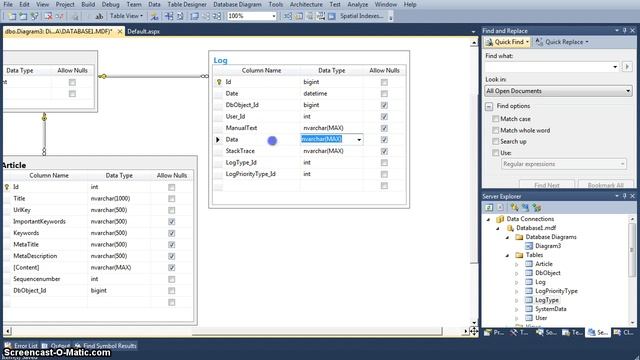Collapse the Tables node in Server Explorer
Viewport: 640px width, 360px height.
[x=507, y=255]
